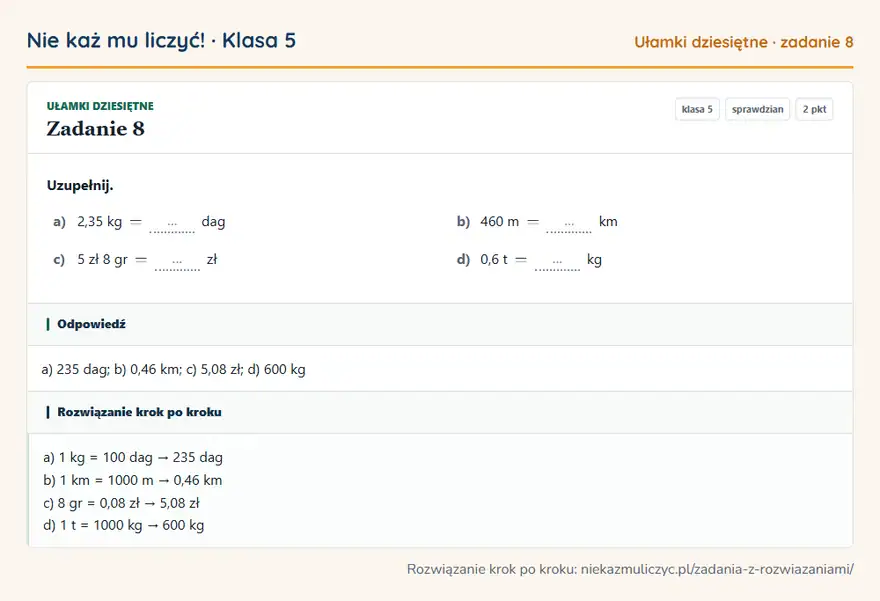This screenshot has width=880, height=601.
Task: Select the green 'UŁAMKI DZIESIĘTNE' category label
Action: click(x=100, y=106)
